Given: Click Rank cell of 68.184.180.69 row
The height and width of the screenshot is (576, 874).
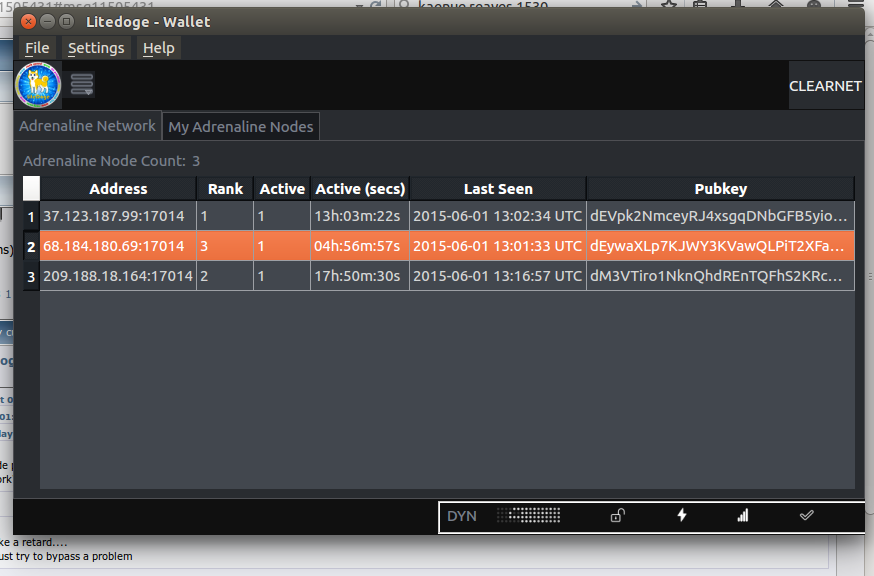Looking at the screenshot, I should point(225,246).
